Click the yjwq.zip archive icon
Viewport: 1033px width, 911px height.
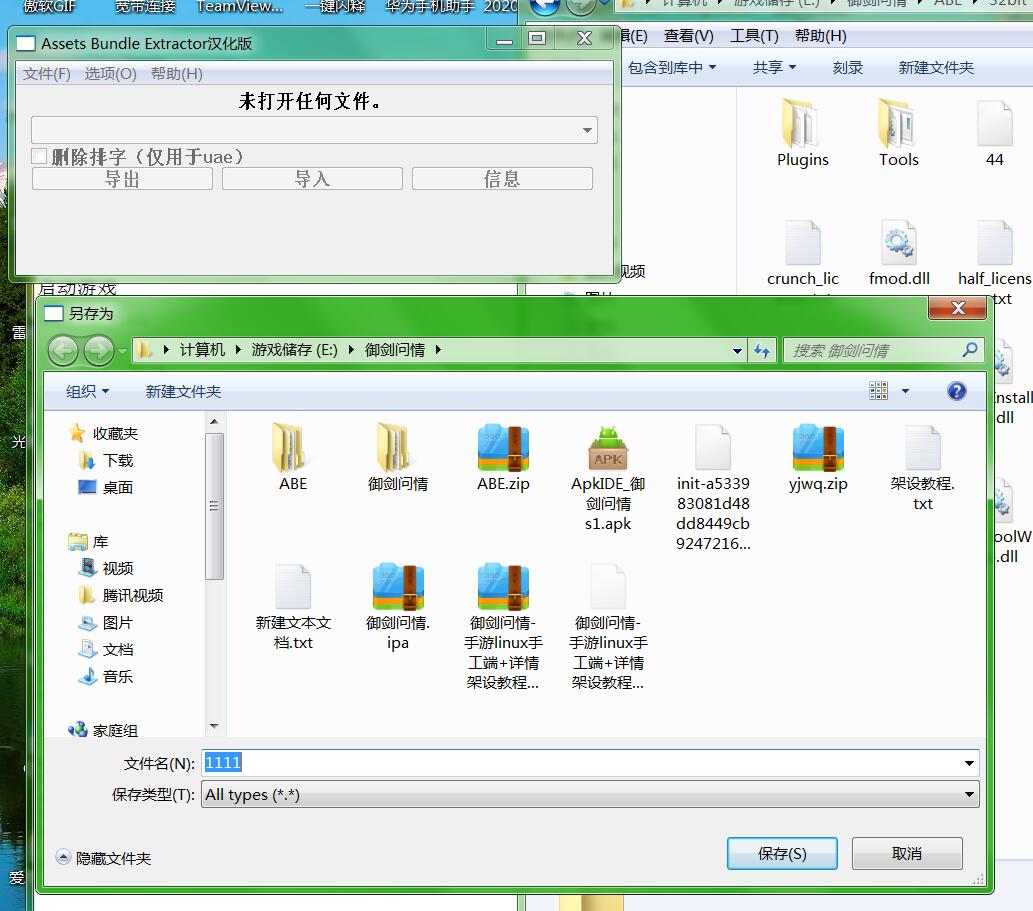(x=817, y=448)
